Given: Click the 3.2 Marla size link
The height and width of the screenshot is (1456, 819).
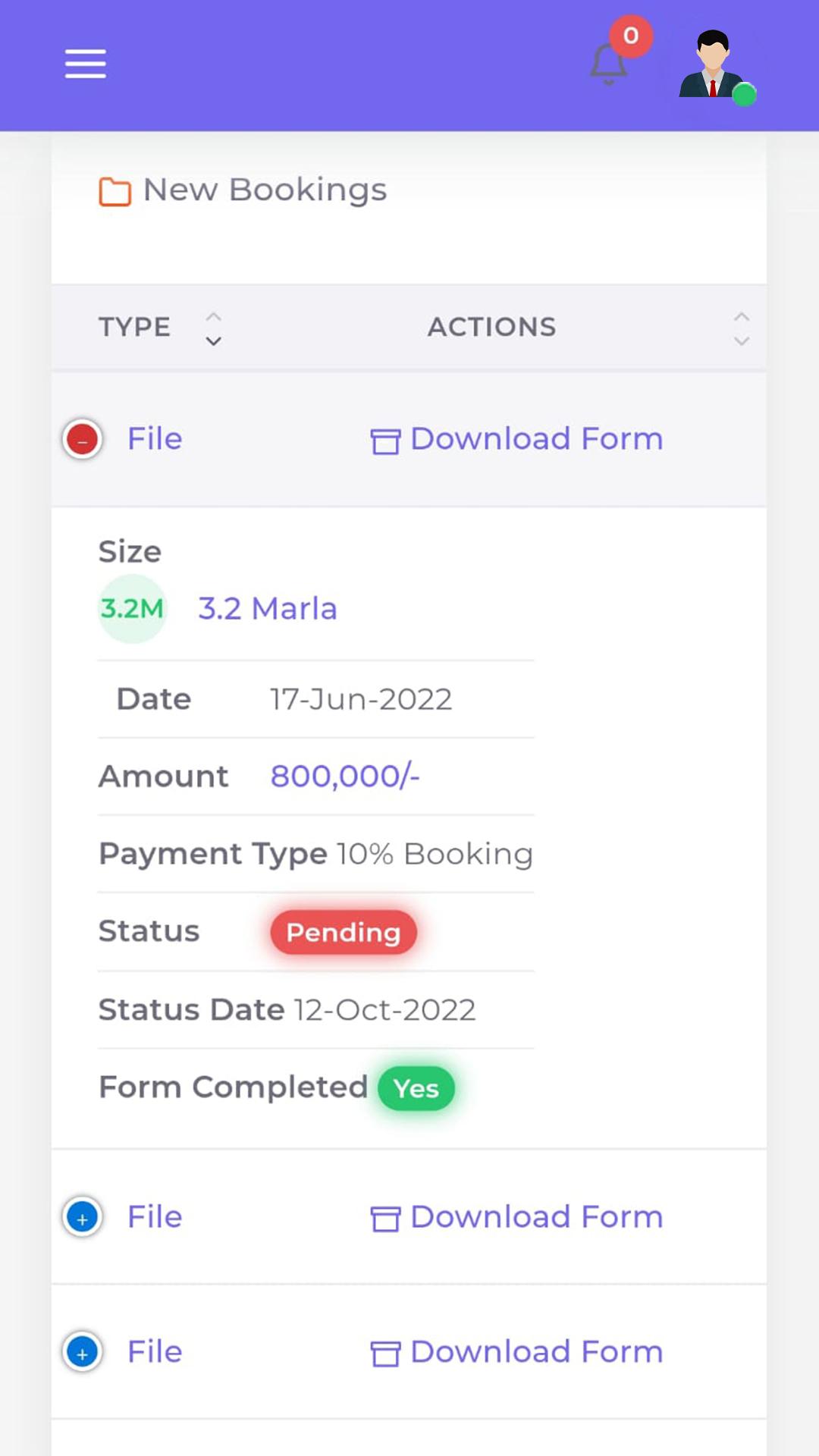Looking at the screenshot, I should click(268, 609).
